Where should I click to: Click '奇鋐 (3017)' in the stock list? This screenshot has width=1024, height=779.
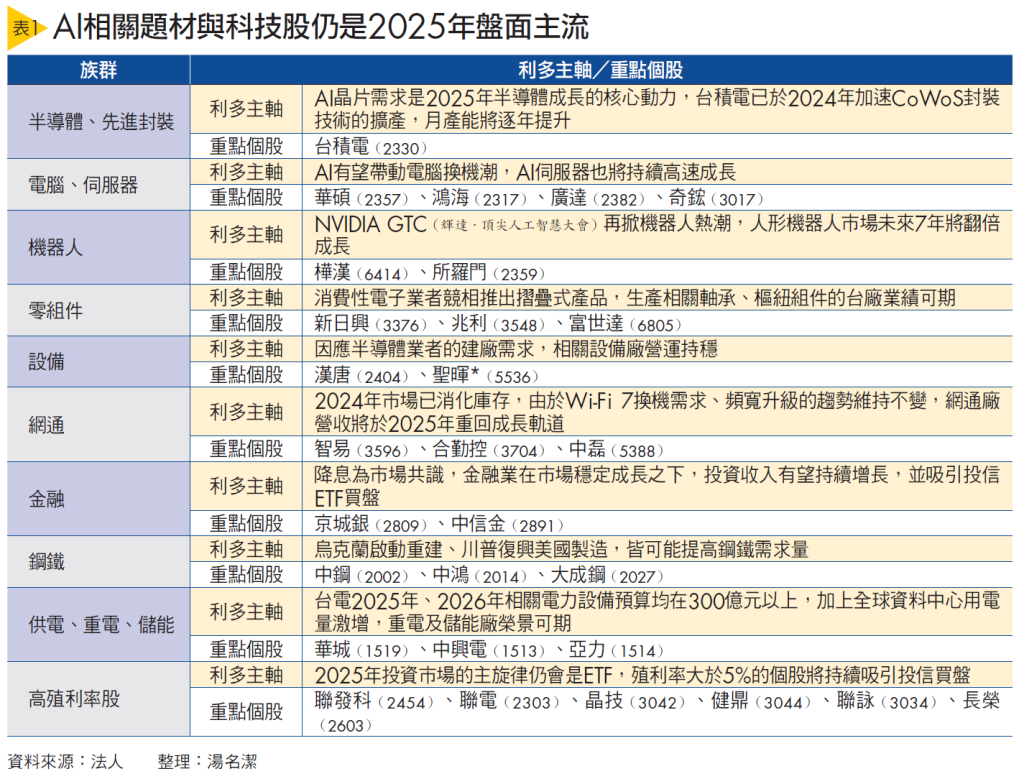716,198
